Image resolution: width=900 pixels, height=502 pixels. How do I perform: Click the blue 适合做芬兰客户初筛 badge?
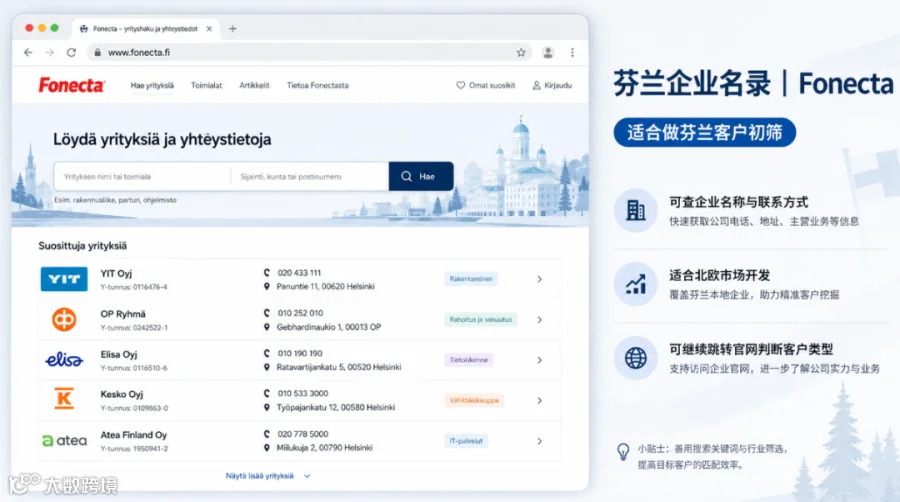(704, 133)
